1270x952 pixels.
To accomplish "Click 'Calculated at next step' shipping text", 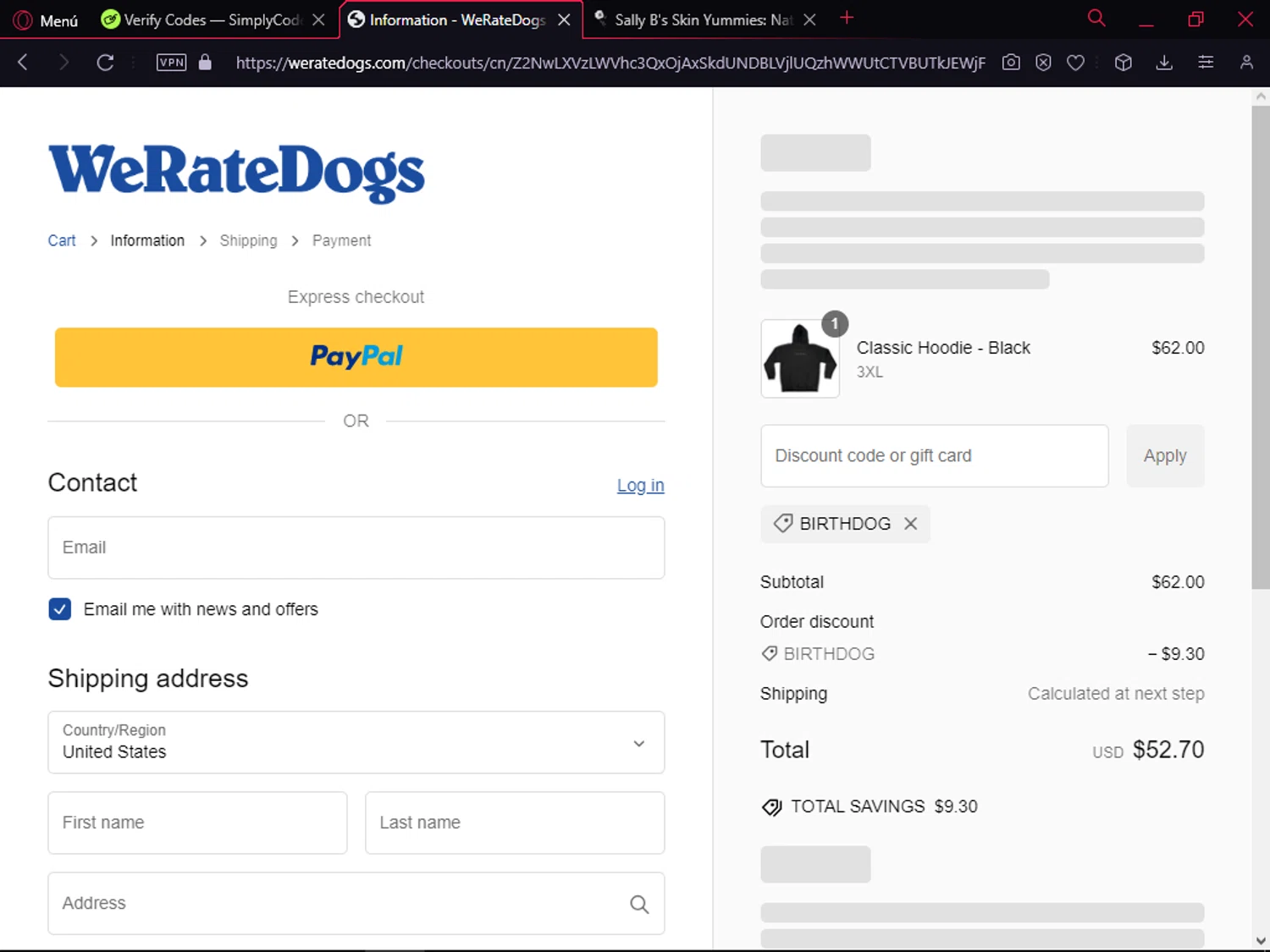I will point(1116,694).
